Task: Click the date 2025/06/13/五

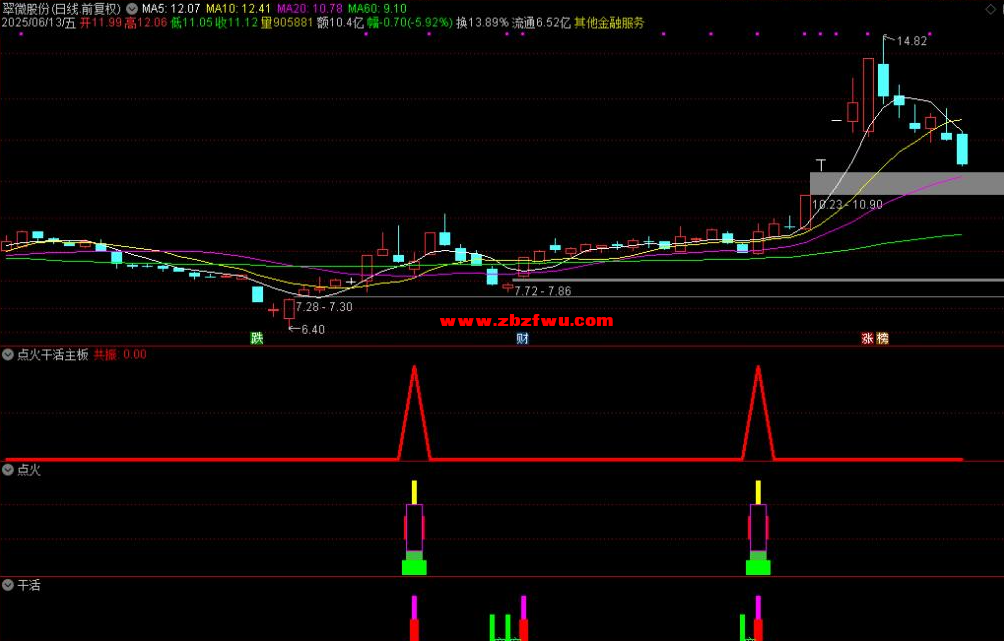Action: pyautogui.click(x=38, y=23)
